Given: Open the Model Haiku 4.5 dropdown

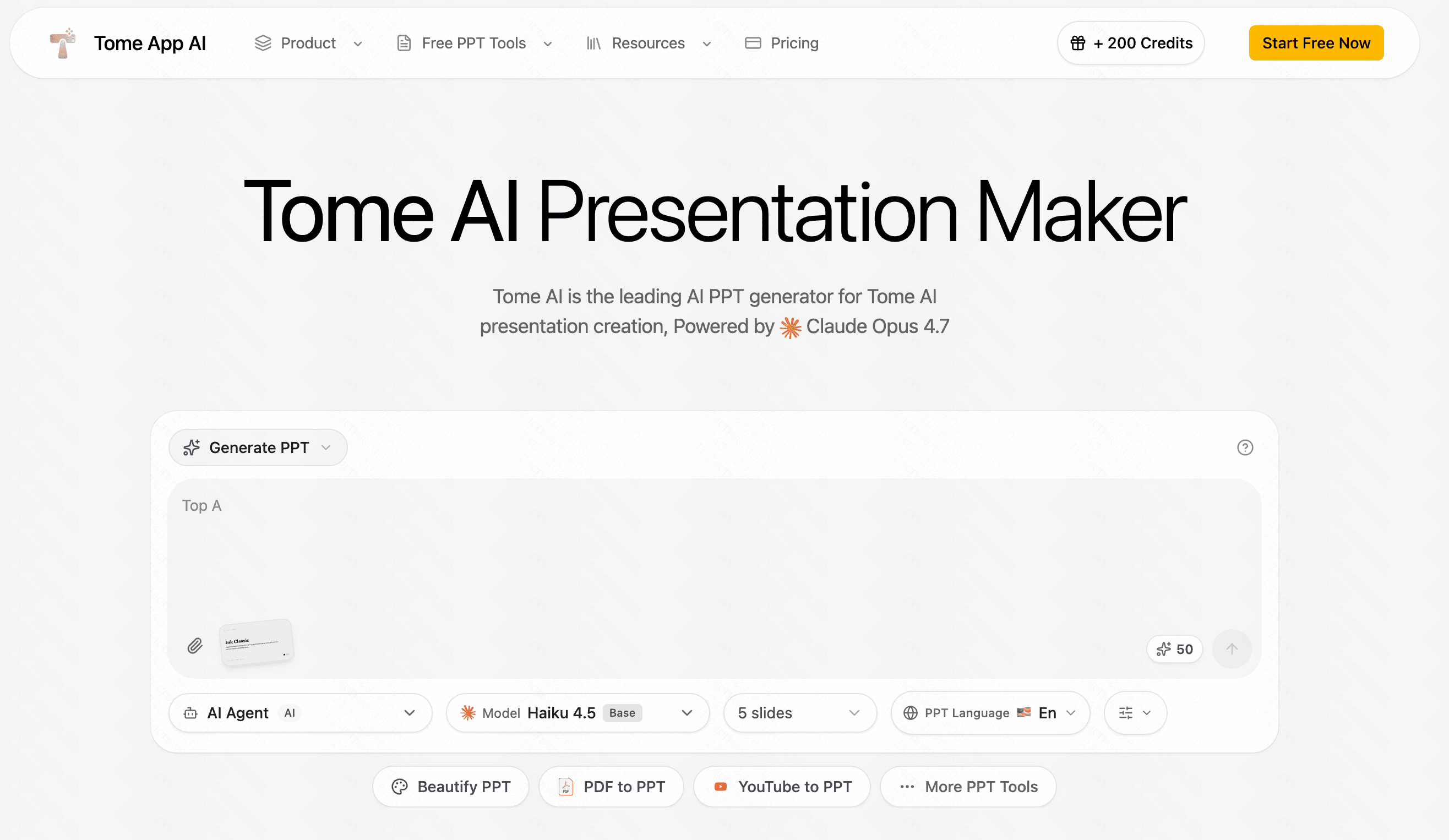Looking at the screenshot, I should click(x=578, y=713).
